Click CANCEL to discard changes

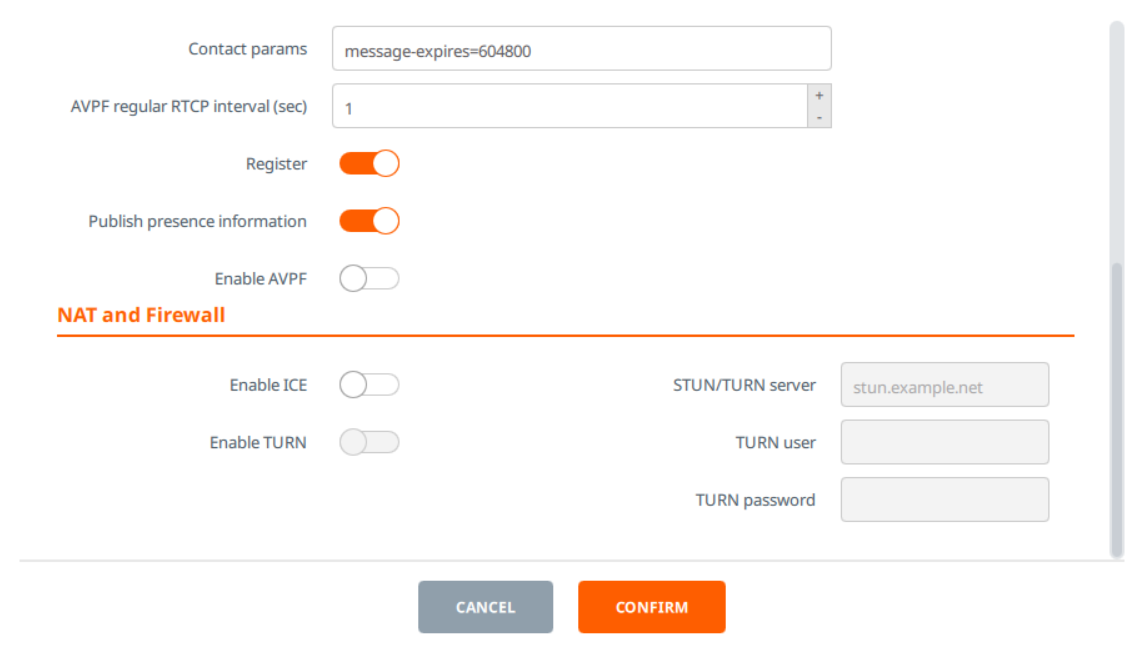tap(486, 606)
